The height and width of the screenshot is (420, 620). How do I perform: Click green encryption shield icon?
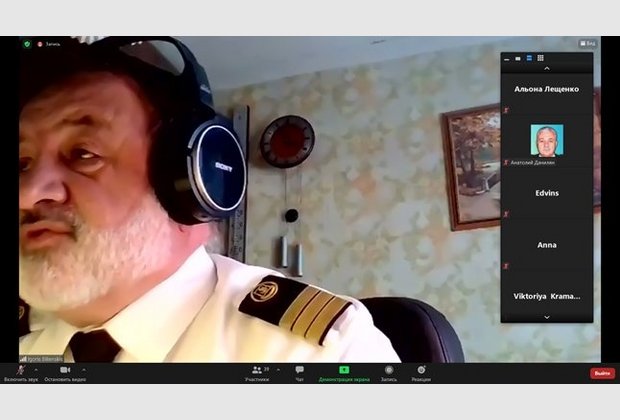pyautogui.click(x=27, y=44)
